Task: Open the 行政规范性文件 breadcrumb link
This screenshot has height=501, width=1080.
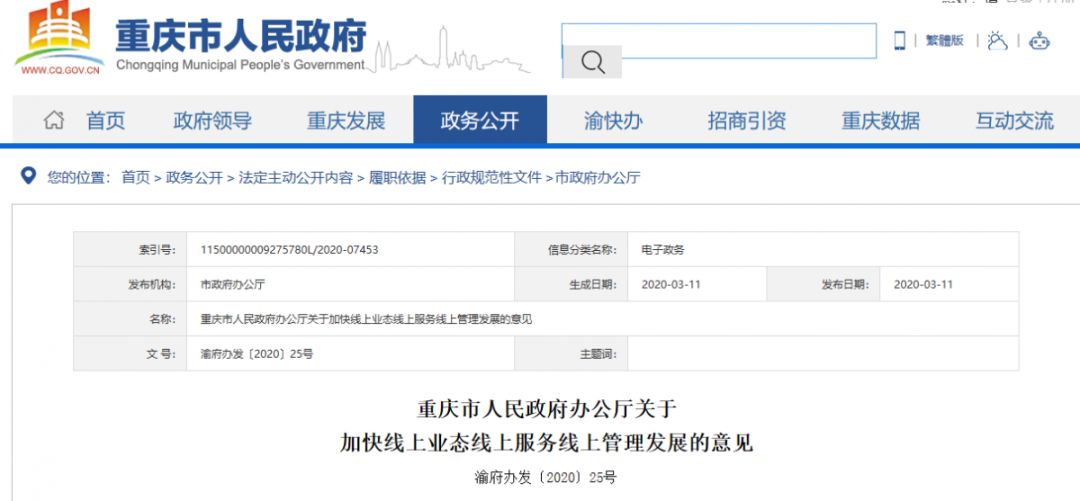Action: pyautogui.click(x=492, y=178)
